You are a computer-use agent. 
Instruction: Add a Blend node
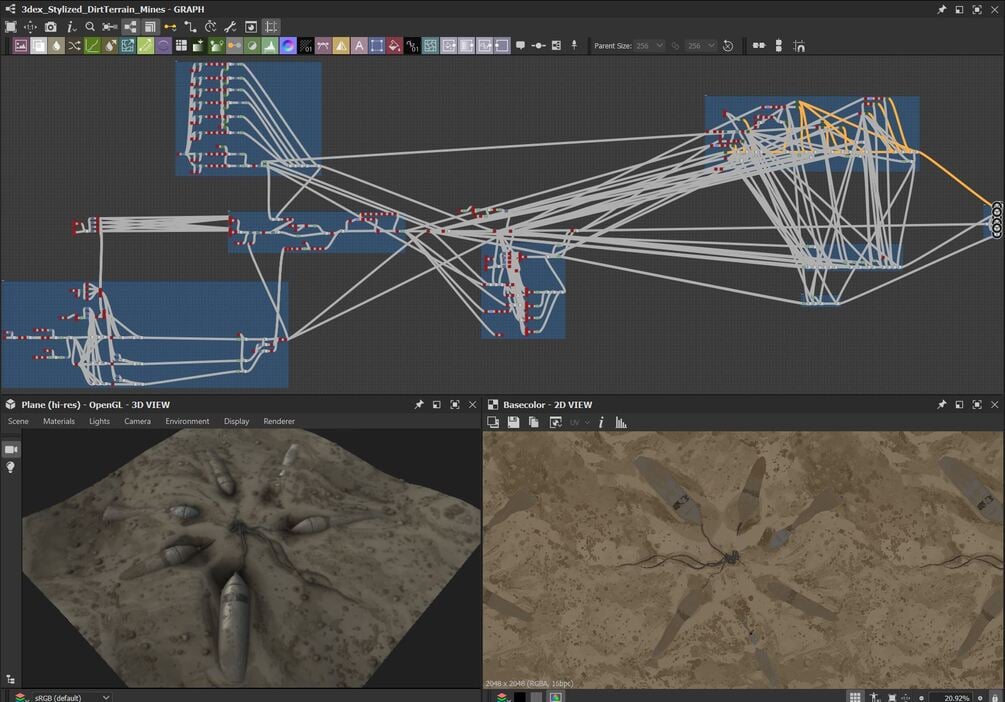pyautogui.click(x=38, y=46)
